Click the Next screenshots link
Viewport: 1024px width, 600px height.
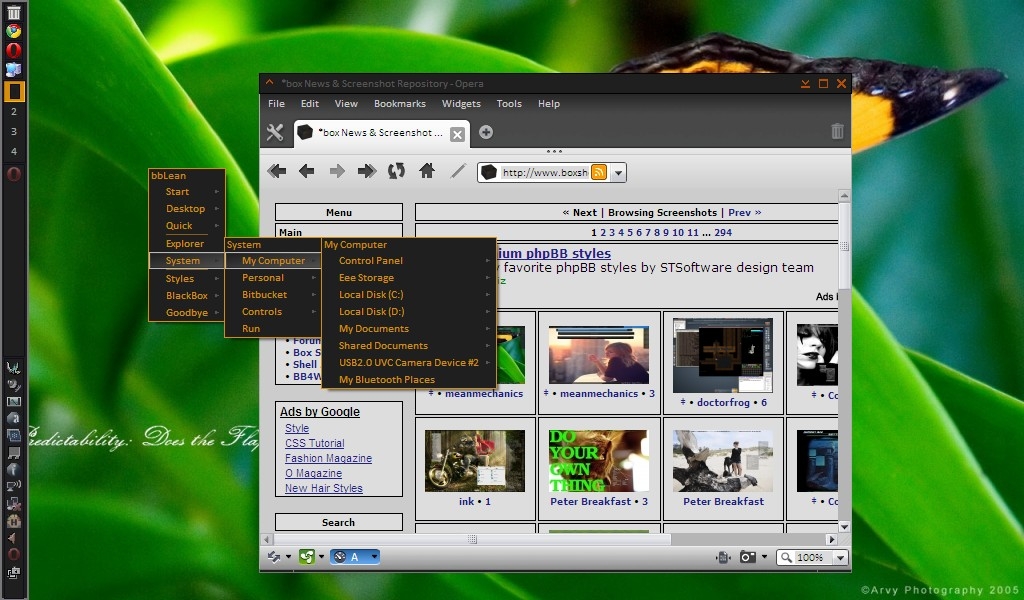pyautogui.click(x=579, y=212)
